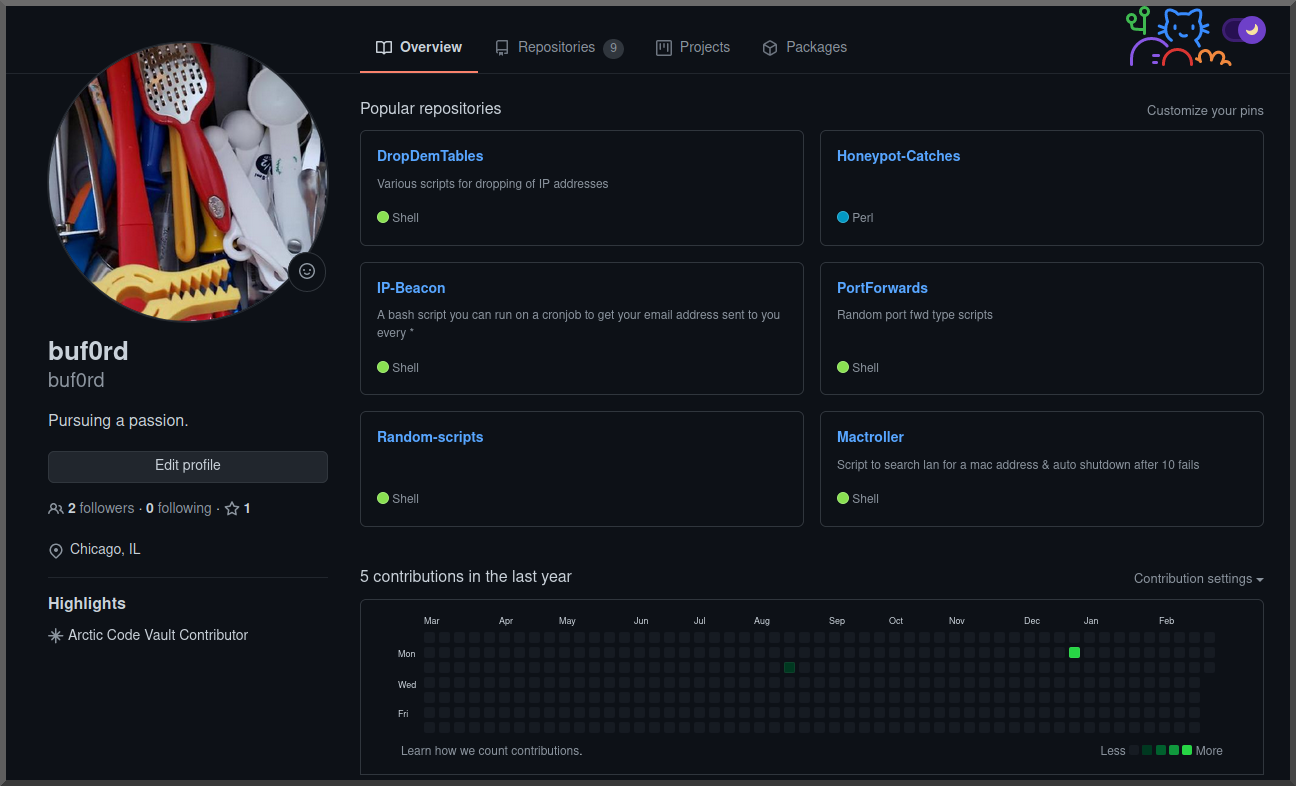
Task: Expand the Contribution settings dropdown
Action: coord(1198,579)
